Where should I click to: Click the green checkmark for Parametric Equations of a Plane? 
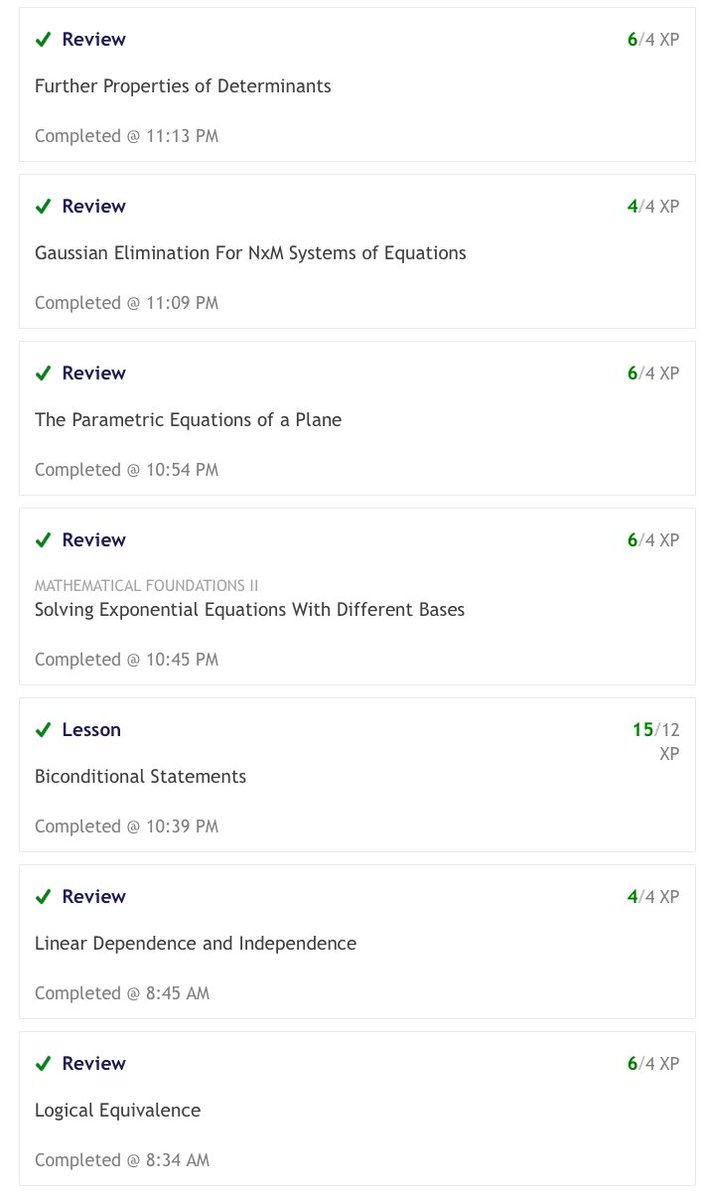click(x=43, y=373)
